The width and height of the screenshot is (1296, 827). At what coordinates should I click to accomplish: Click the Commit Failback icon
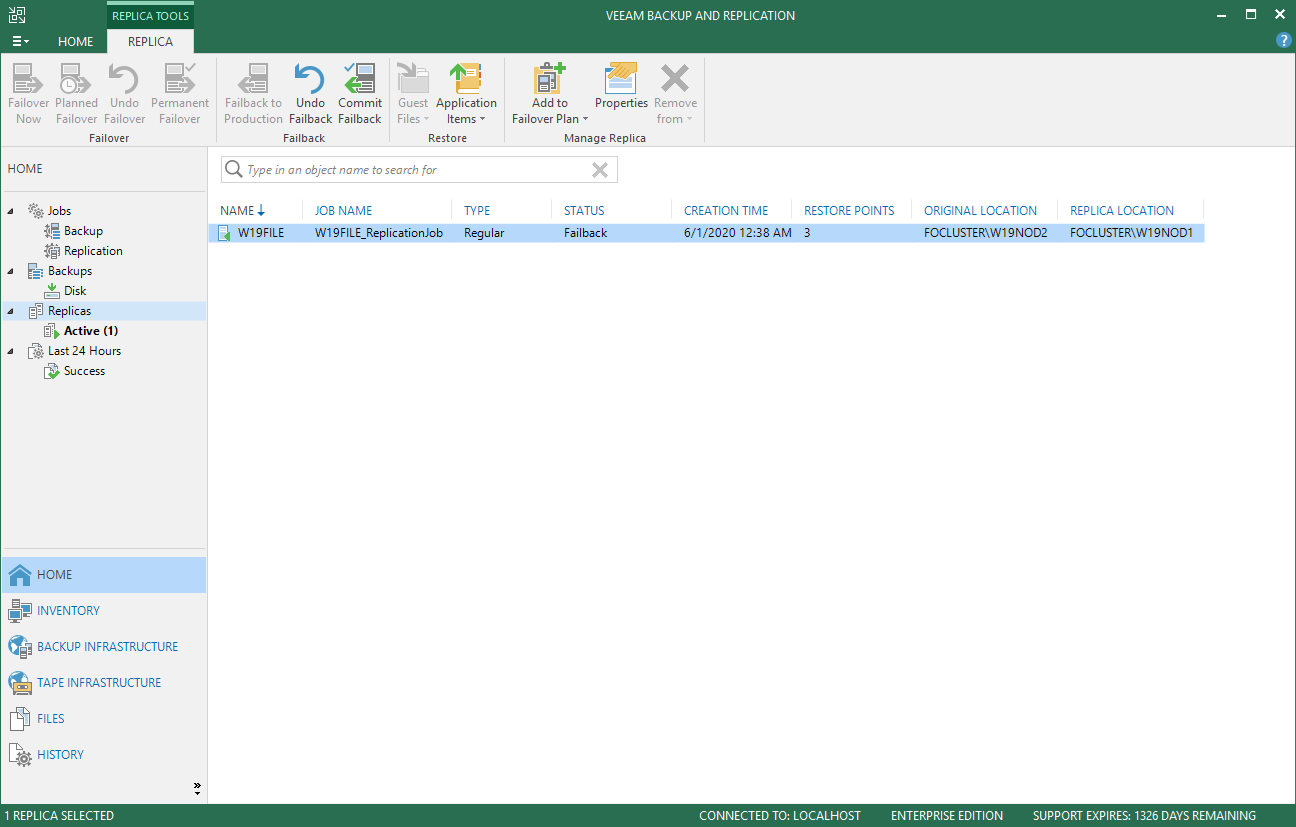pyautogui.click(x=359, y=79)
